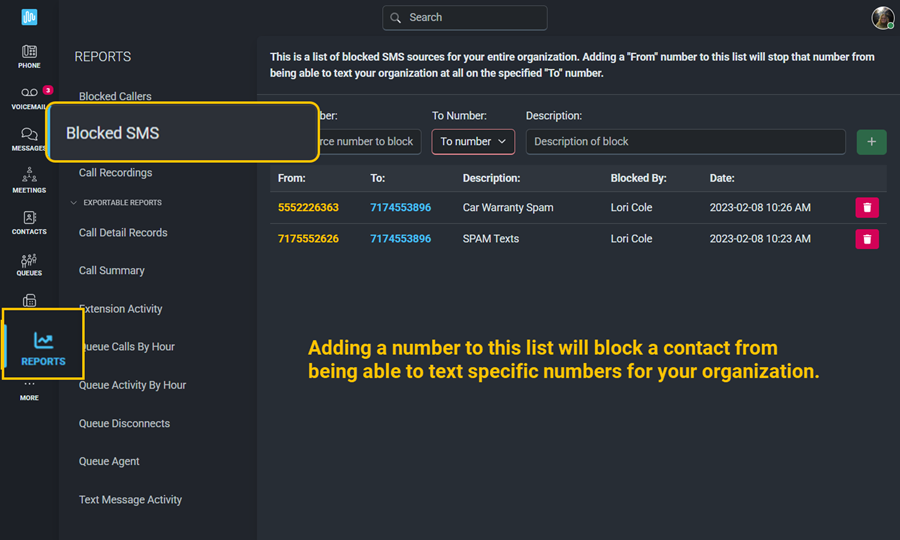The image size is (900, 540).
Task: Open the Call Summary report
Action: (x=112, y=271)
